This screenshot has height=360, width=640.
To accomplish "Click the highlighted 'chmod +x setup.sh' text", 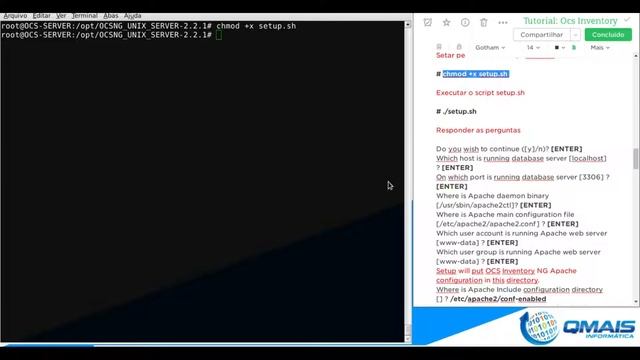I will point(476,74).
